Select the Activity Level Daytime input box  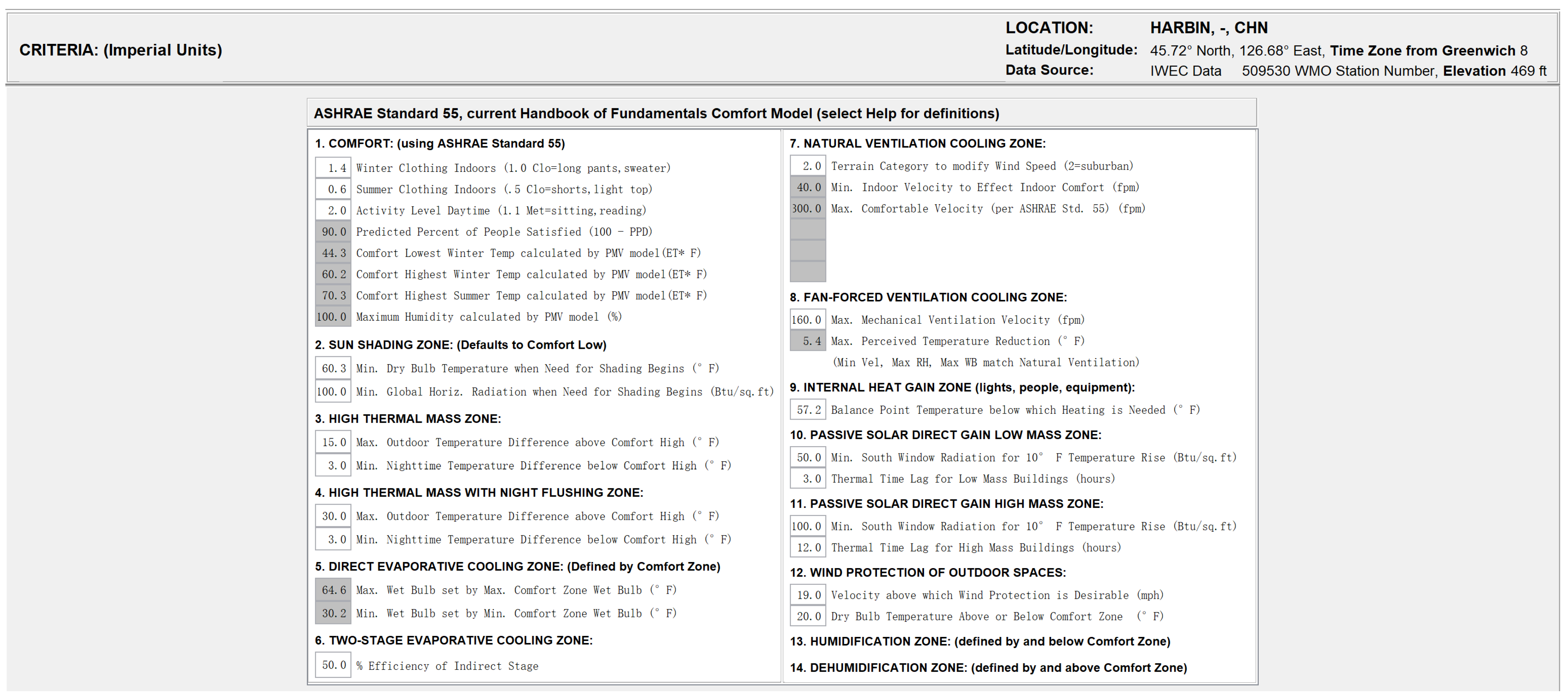point(333,210)
